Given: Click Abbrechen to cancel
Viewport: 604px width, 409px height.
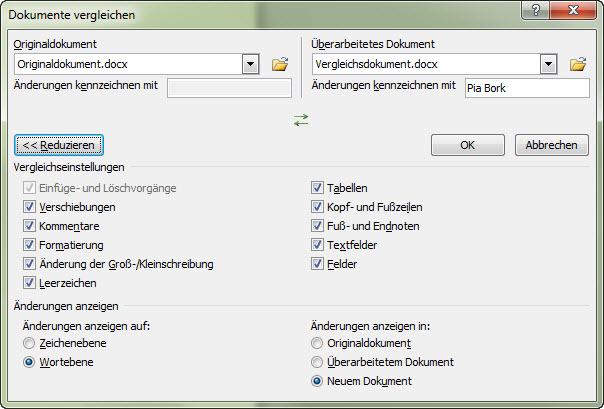Looking at the screenshot, I should [551, 145].
